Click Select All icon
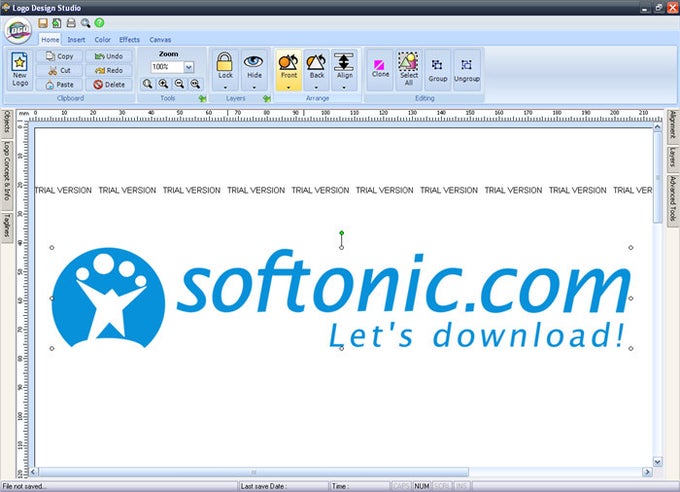Screen dimensions: 680x492 click(409, 69)
